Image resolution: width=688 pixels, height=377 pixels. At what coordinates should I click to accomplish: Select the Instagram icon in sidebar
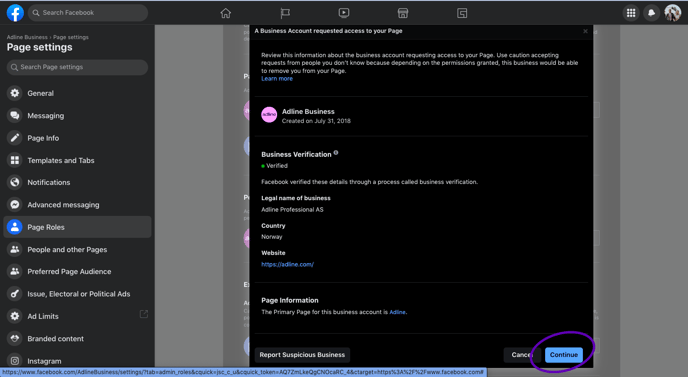coord(15,361)
